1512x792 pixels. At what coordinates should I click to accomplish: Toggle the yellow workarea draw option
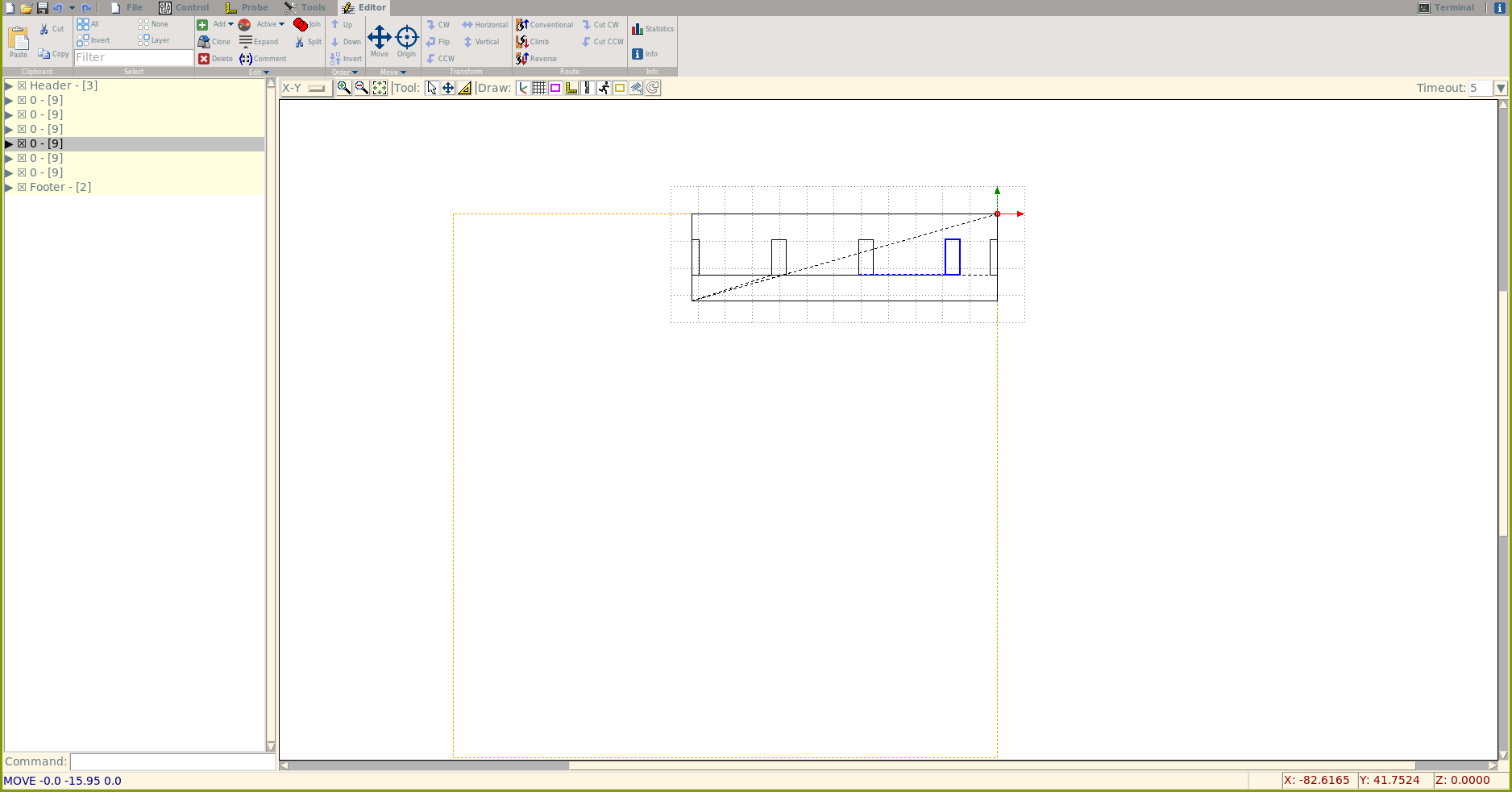[619, 88]
